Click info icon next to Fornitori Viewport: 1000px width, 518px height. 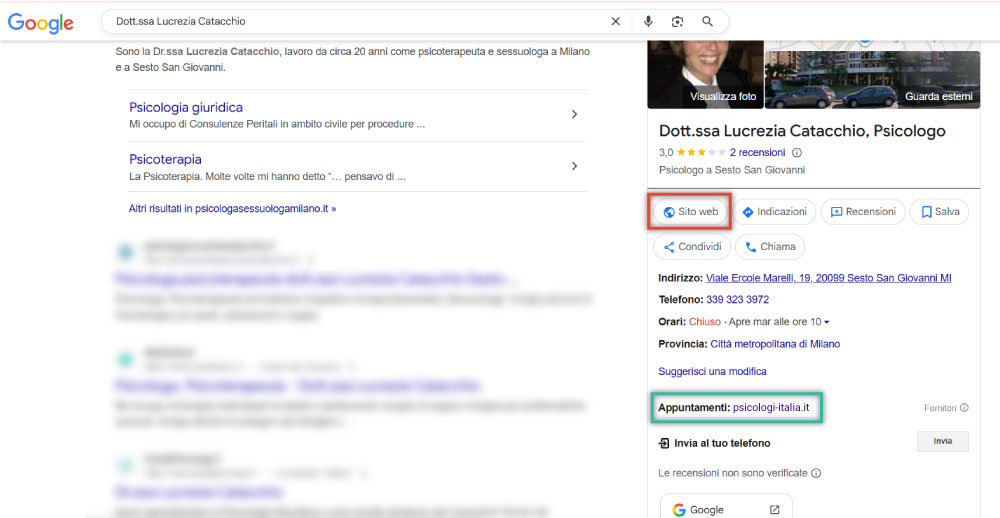pyautogui.click(x=964, y=408)
